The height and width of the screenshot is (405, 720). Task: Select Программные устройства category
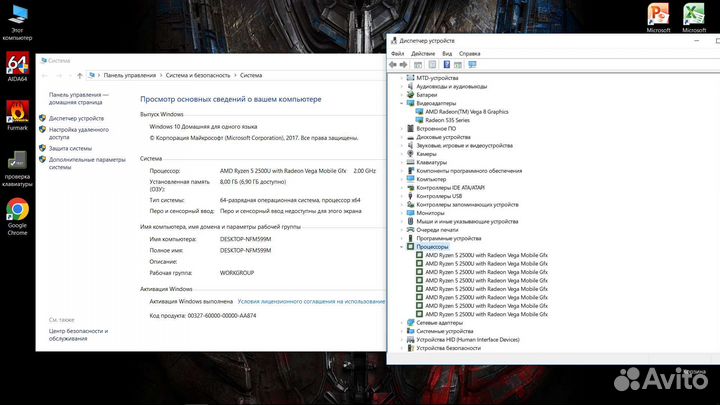[449, 238]
